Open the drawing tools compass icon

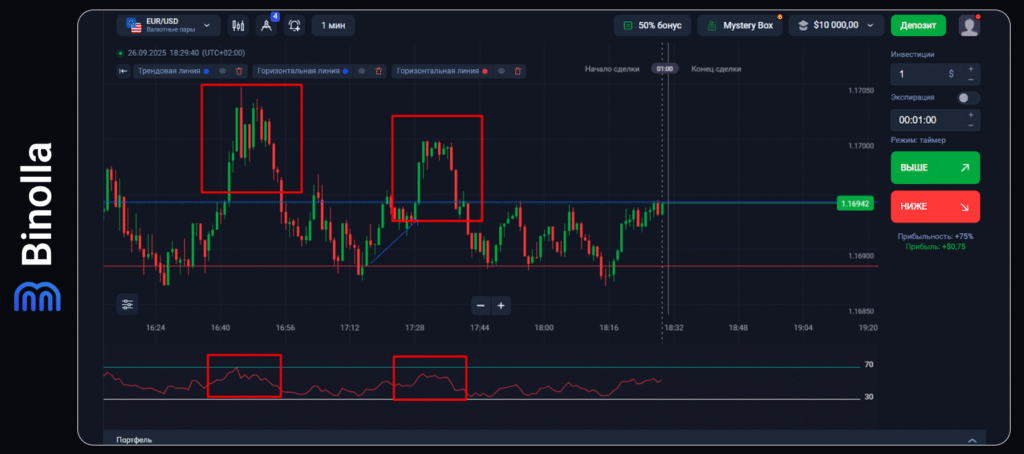coord(266,26)
